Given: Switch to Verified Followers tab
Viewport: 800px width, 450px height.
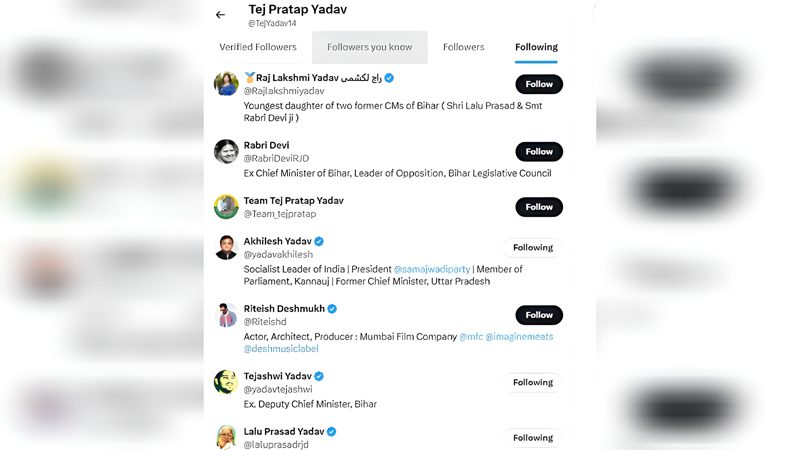Looking at the screenshot, I should point(258,47).
